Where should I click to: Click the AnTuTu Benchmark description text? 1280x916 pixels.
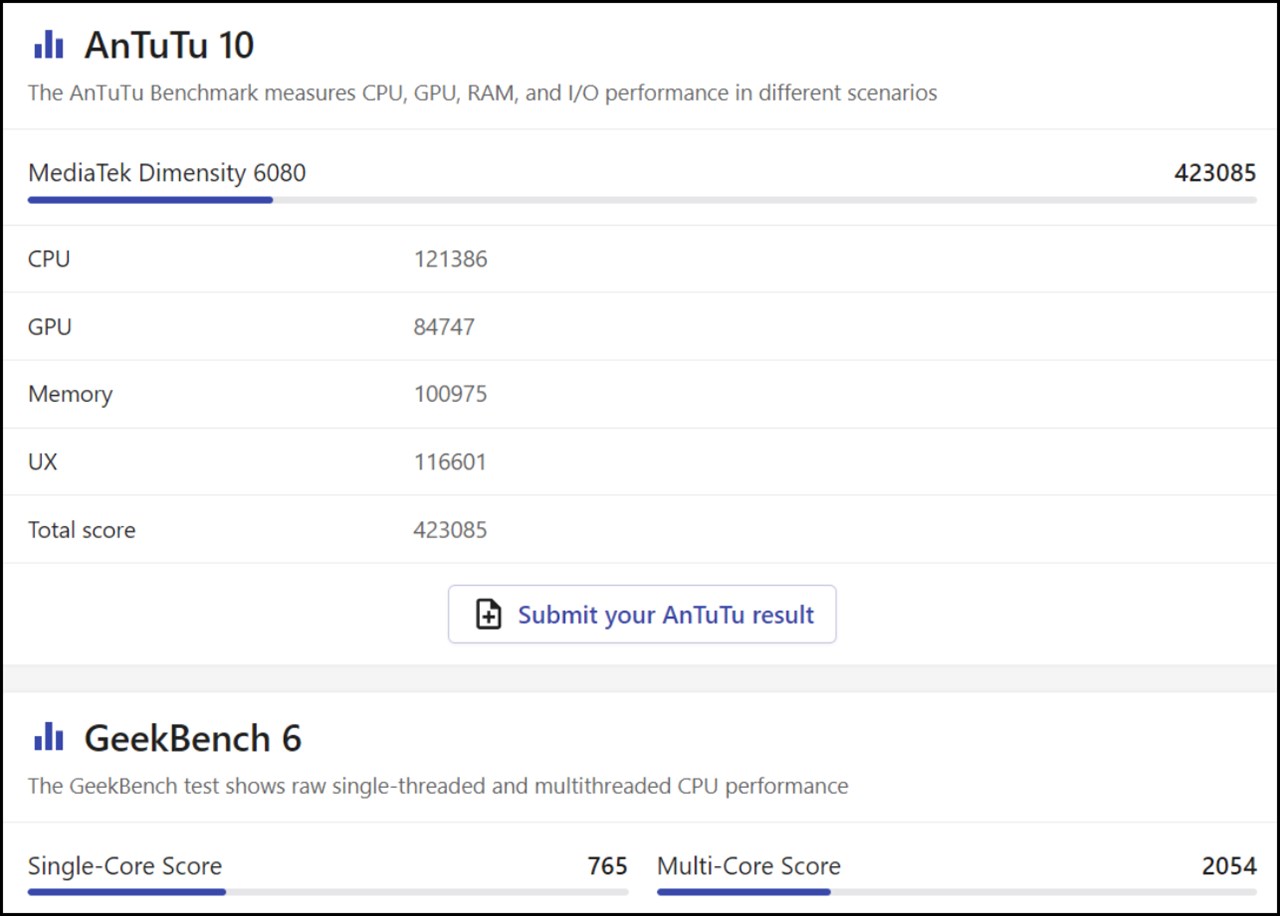click(x=482, y=93)
